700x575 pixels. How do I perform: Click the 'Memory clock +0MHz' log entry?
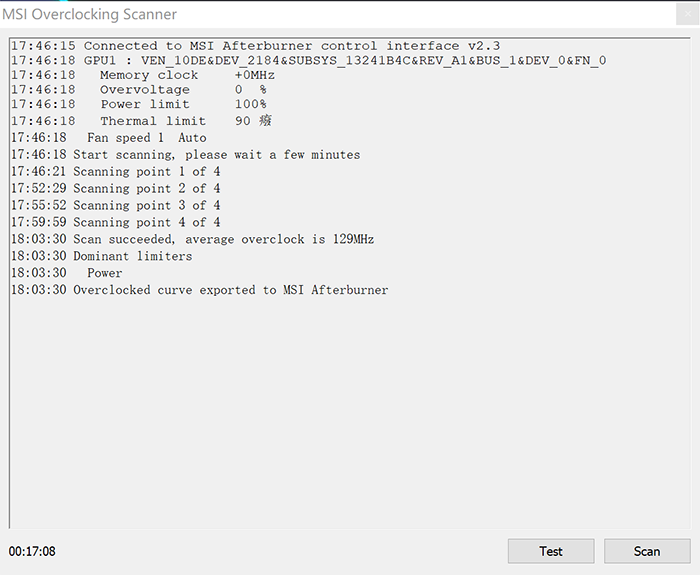[143, 75]
